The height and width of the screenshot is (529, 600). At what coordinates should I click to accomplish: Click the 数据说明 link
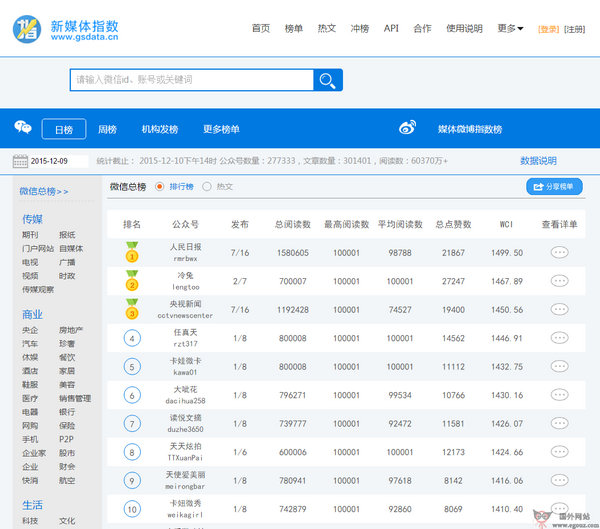pos(538,161)
